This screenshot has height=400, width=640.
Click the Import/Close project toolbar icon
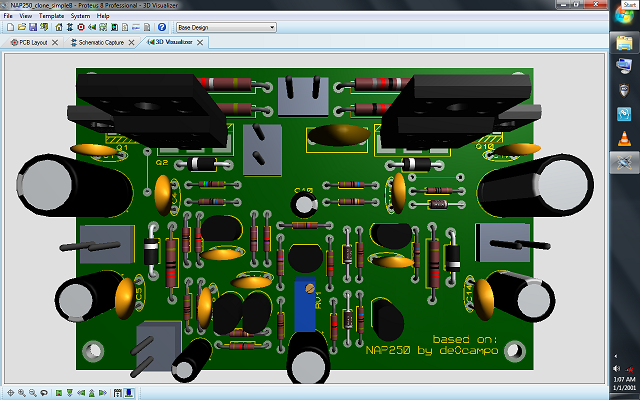pos(44,27)
